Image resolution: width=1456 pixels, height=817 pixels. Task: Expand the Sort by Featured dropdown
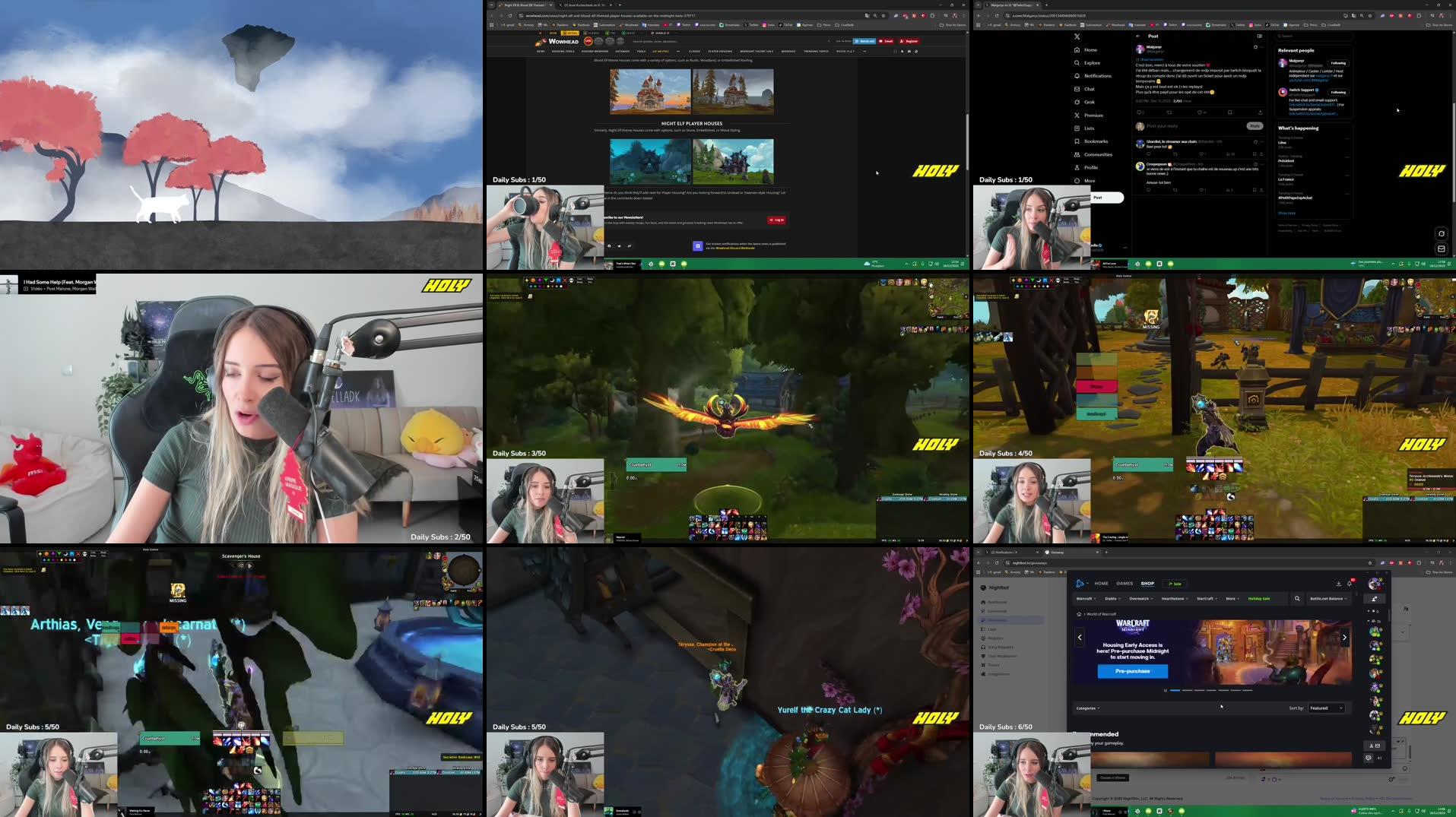point(1327,708)
